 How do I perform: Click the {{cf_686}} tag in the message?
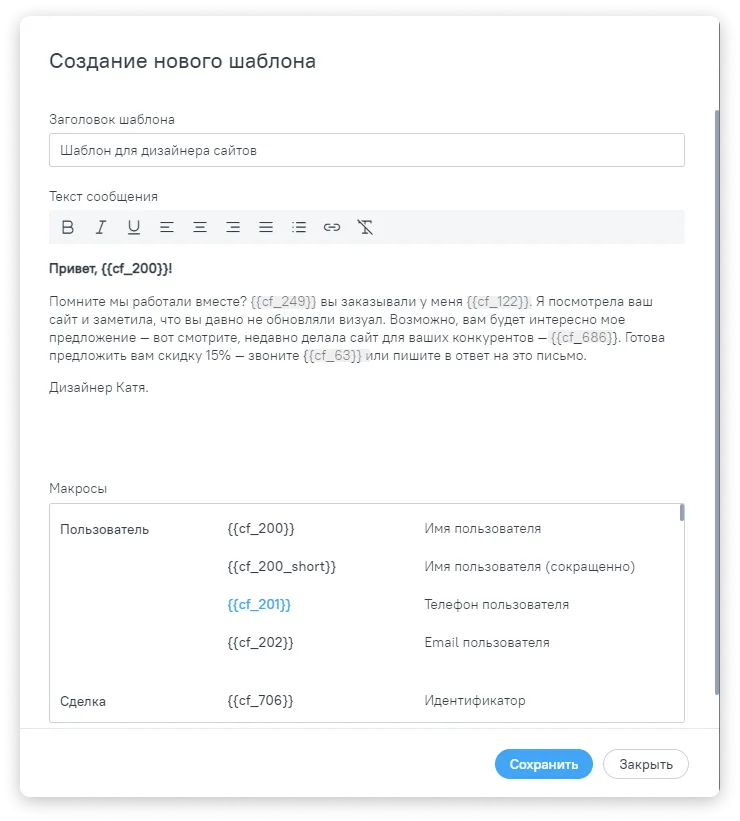[x=584, y=338]
